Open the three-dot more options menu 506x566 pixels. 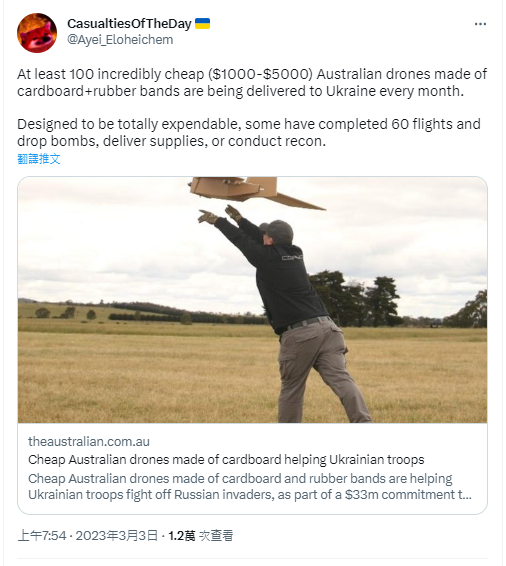point(480,24)
